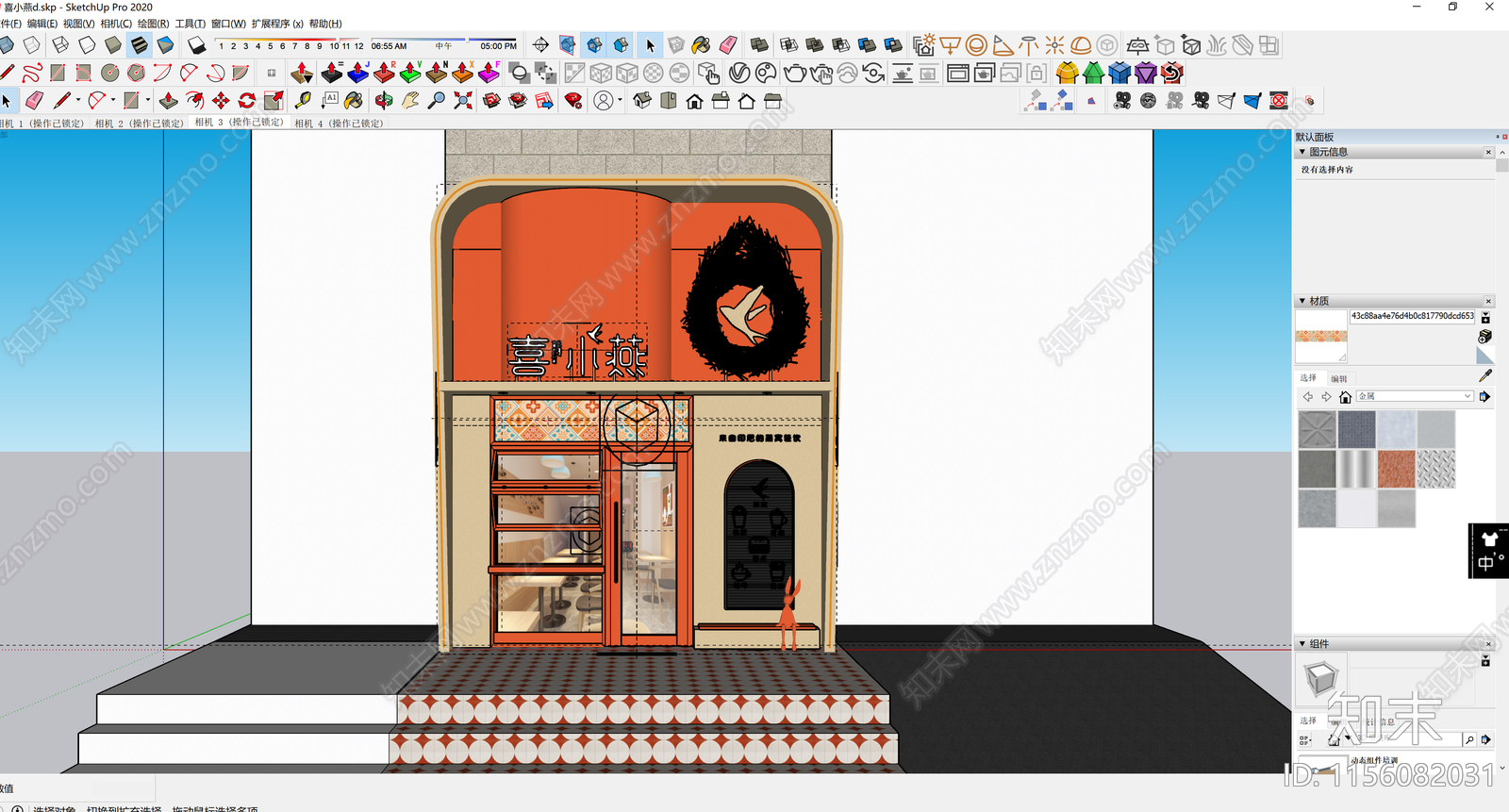Click the Section Plane tool icon
Image resolution: width=1509 pixels, height=812 pixels.
pos(540,44)
